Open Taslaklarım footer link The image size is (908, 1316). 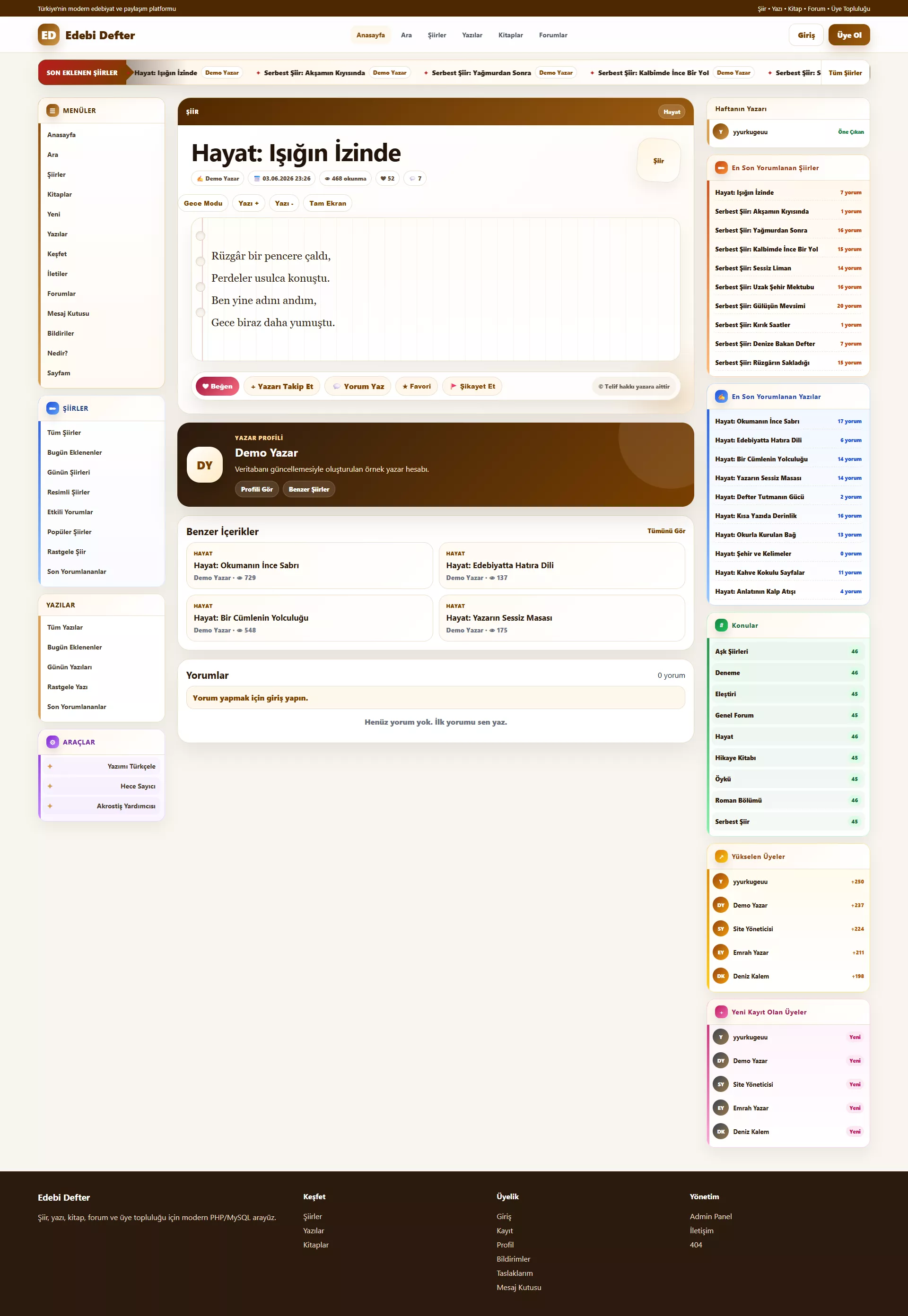(515, 1273)
